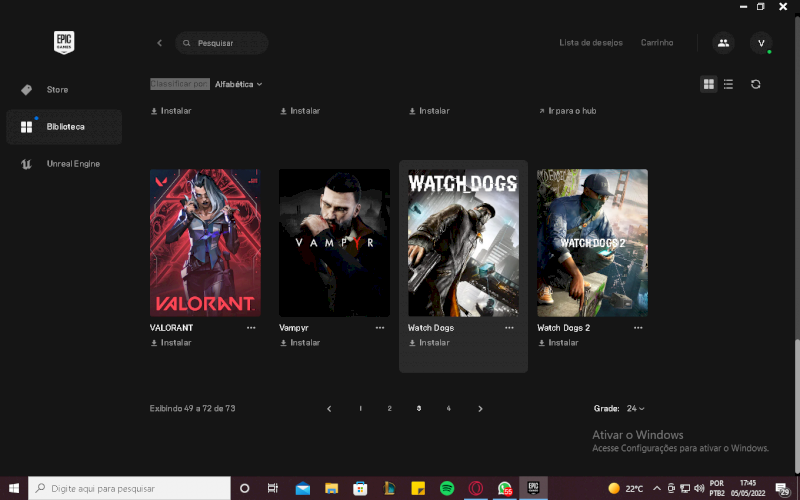Image resolution: width=800 pixels, height=500 pixels.
Task: Open three-dot menu for Vampyr
Action: [380, 328]
